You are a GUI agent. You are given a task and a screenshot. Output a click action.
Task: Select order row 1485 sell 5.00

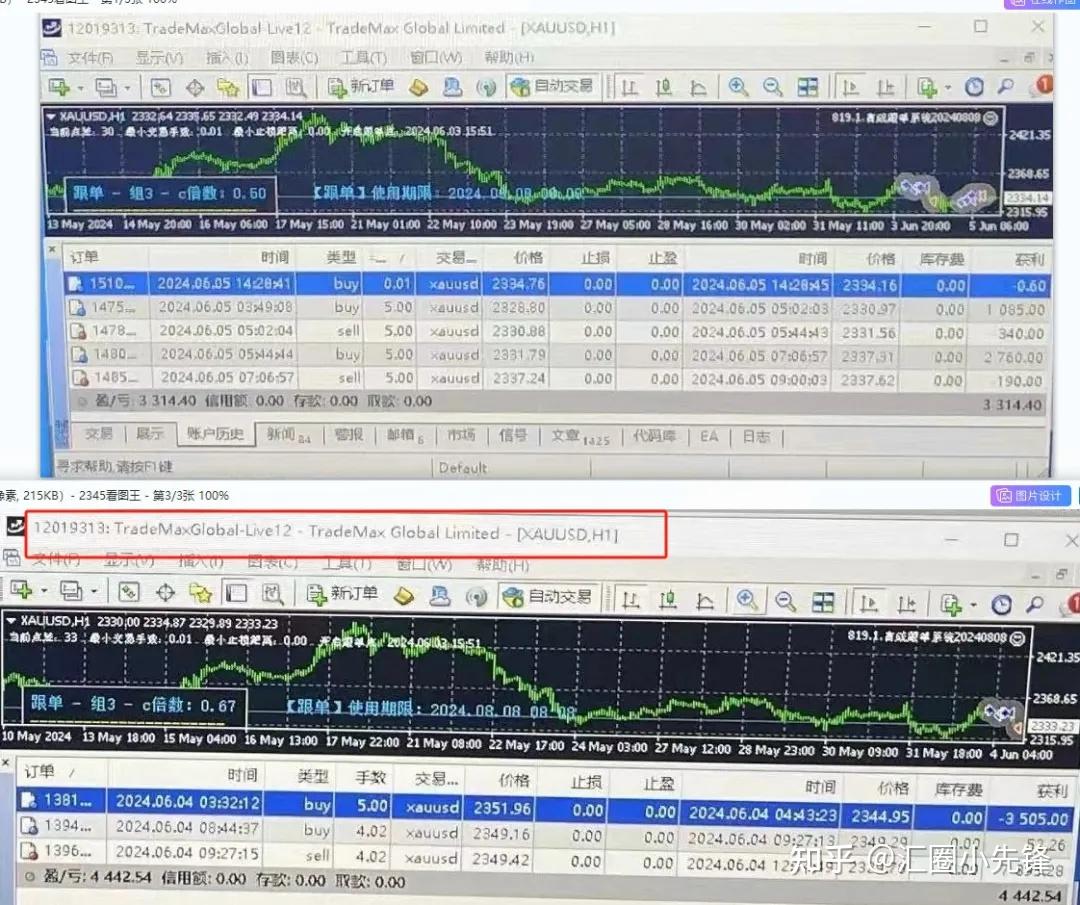[x=557, y=379]
